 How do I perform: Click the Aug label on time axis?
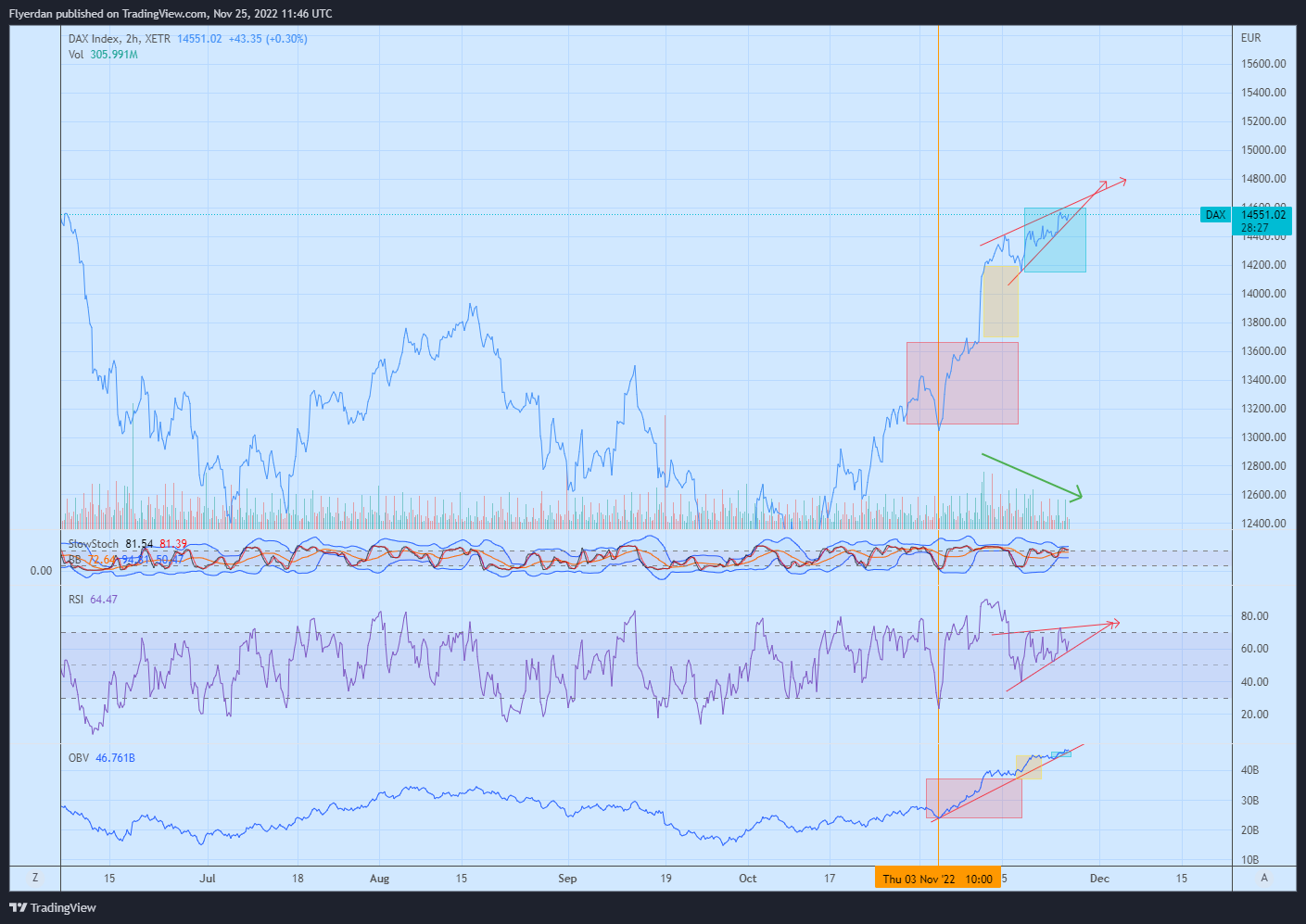click(x=379, y=879)
